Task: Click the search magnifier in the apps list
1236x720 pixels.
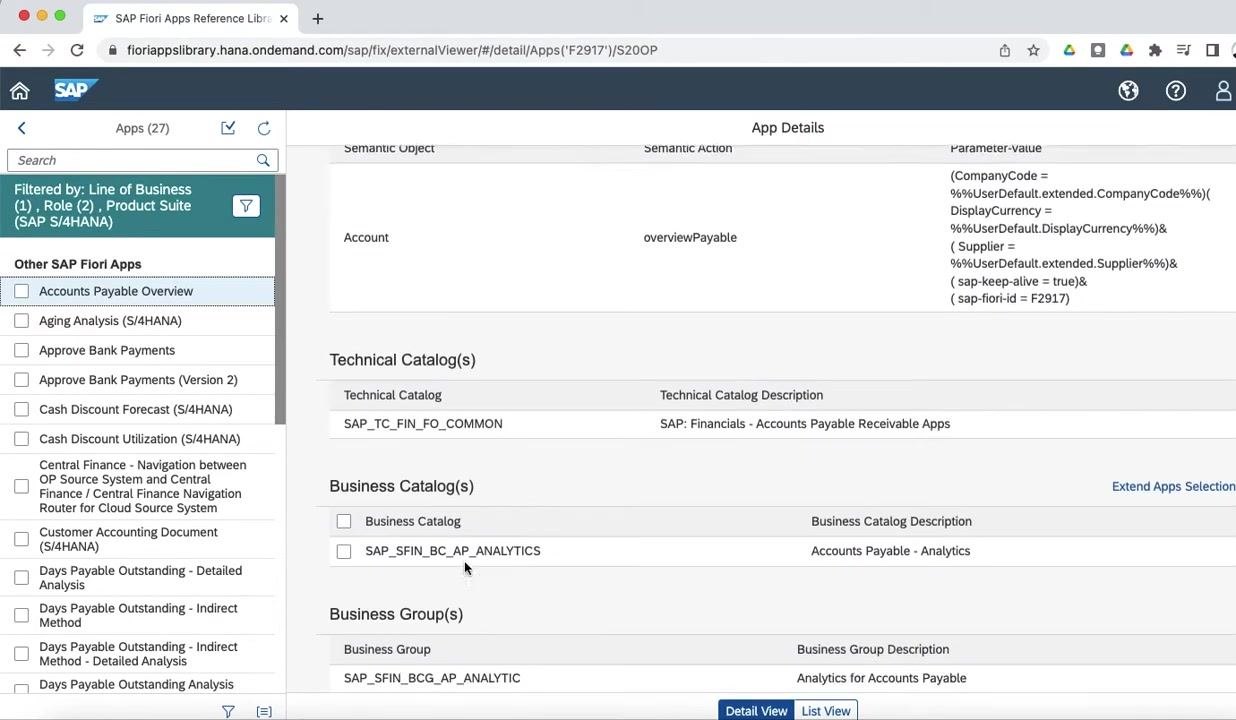Action: point(263,160)
